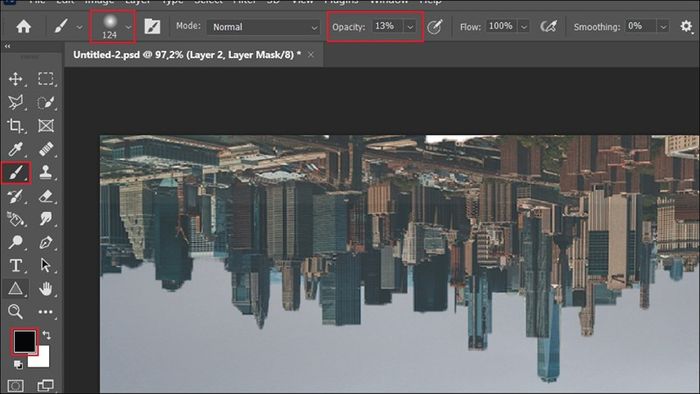Close the Untitled-2.psd tab
The height and width of the screenshot is (394, 700).
pyautogui.click(x=311, y=55)
